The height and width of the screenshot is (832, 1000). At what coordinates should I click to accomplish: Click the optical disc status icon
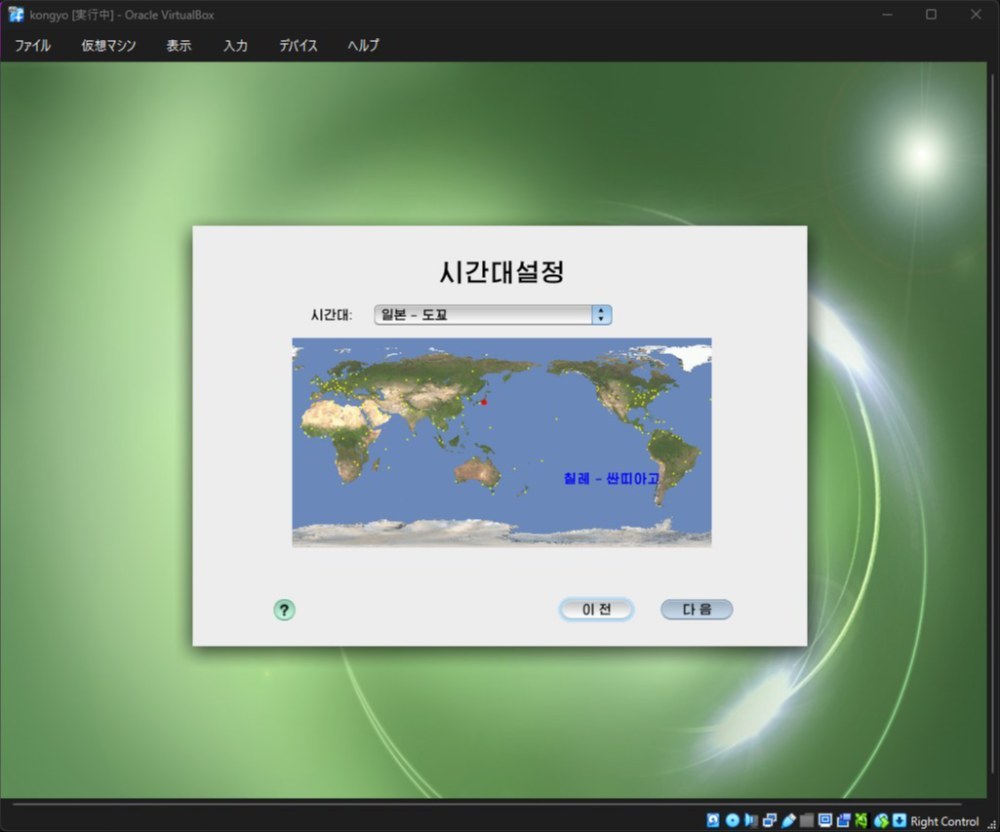click(x=732, y=821)
